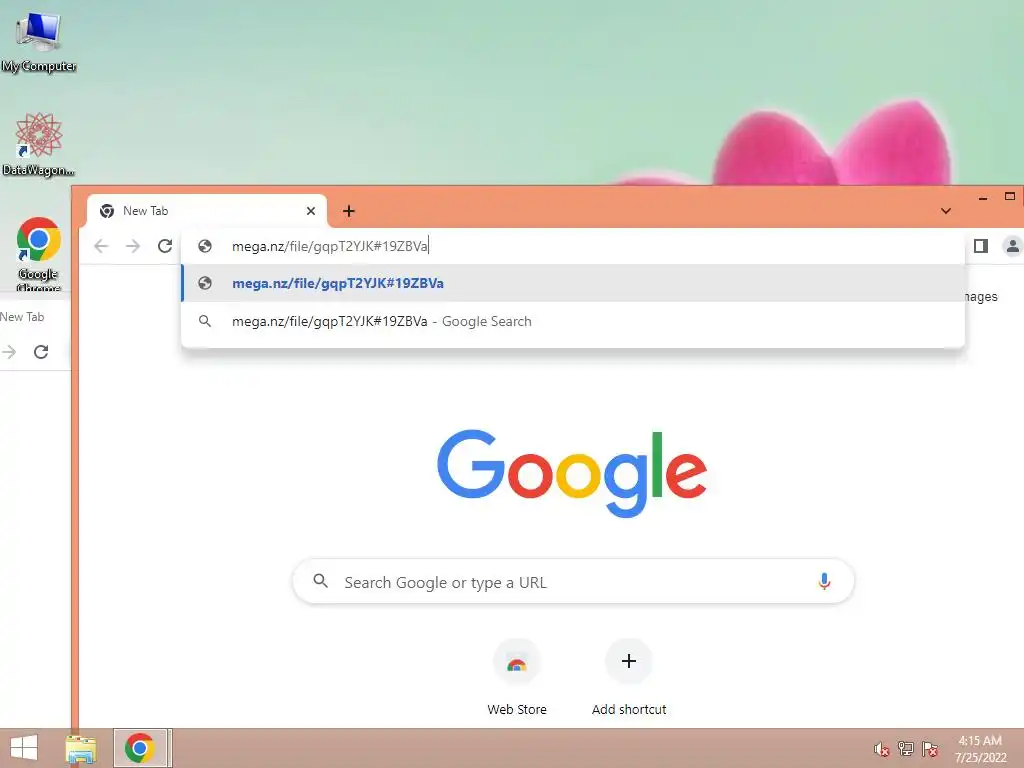Switch to the New Tab tab in front window
Viewport: 1024px width, 768px height.
(x=206, y=211)
